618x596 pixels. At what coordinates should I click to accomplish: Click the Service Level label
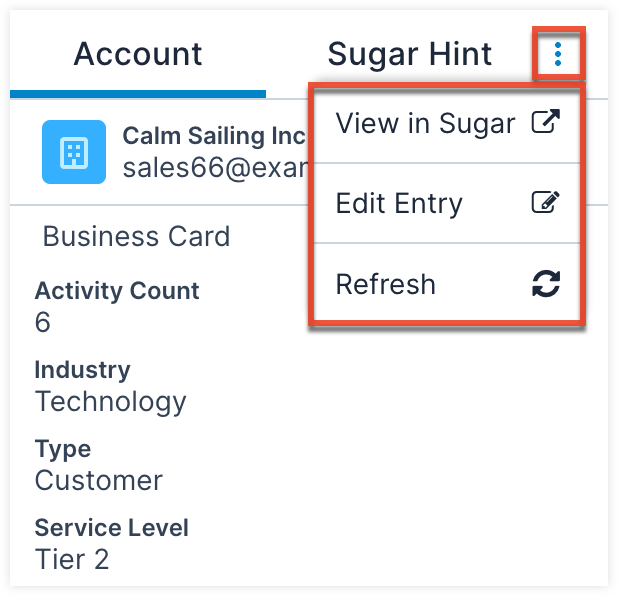(111, 528)
